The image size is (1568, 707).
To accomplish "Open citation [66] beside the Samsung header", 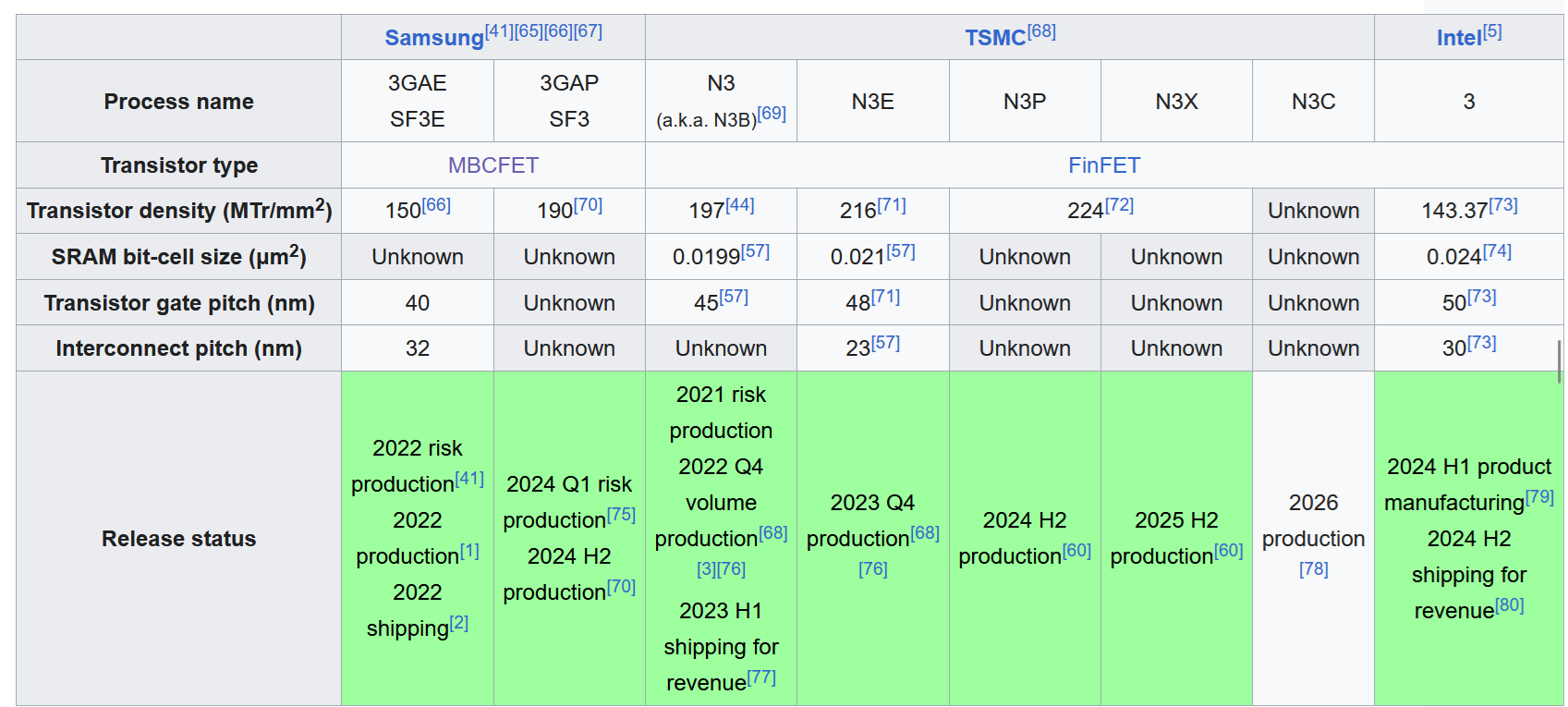I will (x=559, y=30).
